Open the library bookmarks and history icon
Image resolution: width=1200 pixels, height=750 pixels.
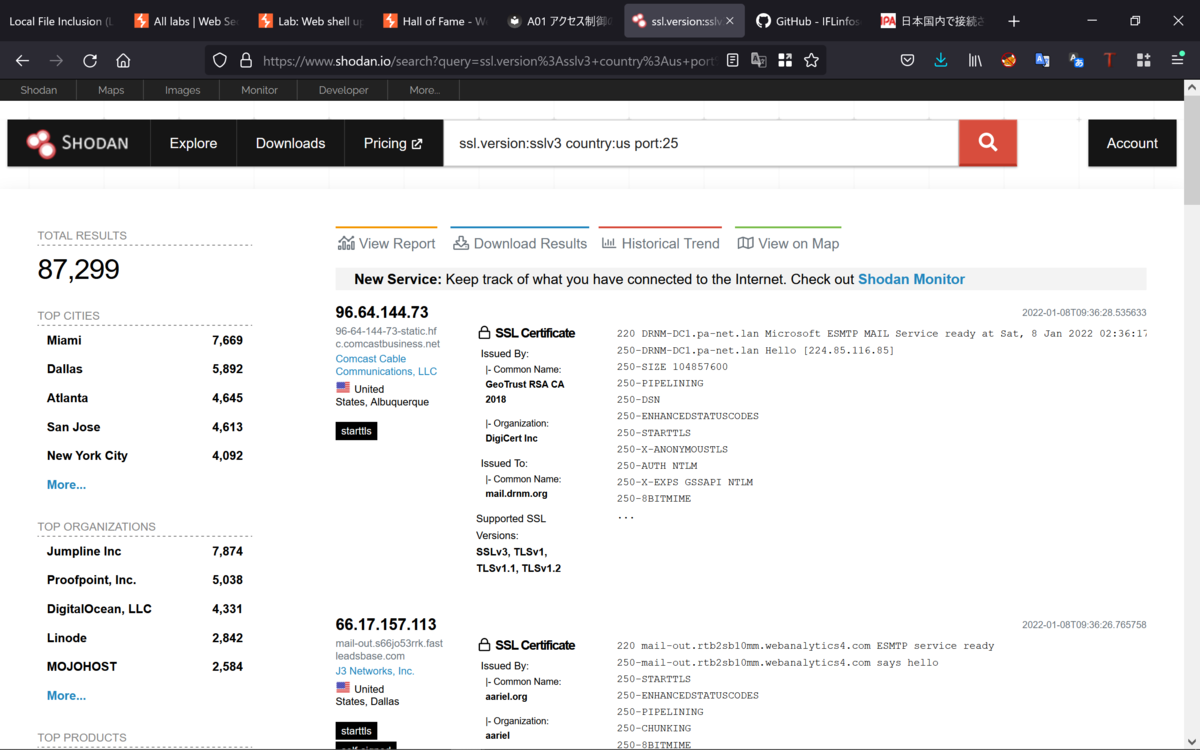tap(975, 60)
